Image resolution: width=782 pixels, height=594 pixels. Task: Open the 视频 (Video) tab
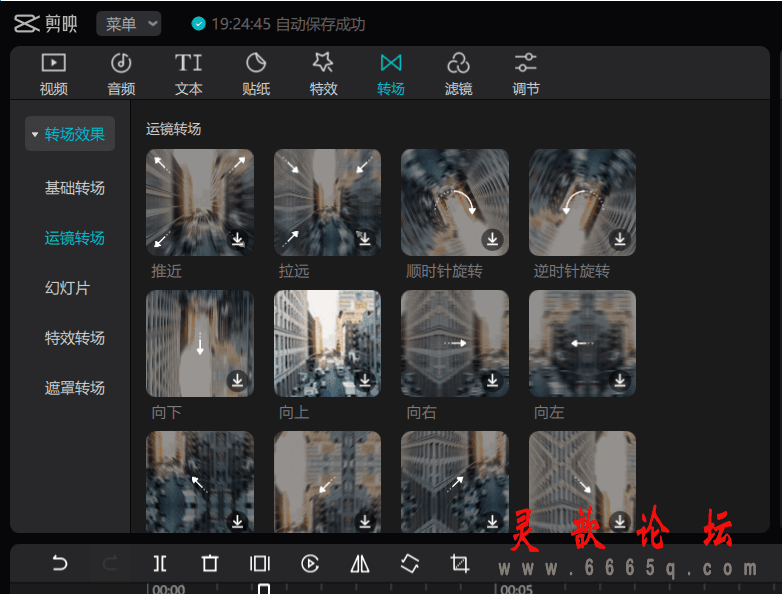pos(53,74)
